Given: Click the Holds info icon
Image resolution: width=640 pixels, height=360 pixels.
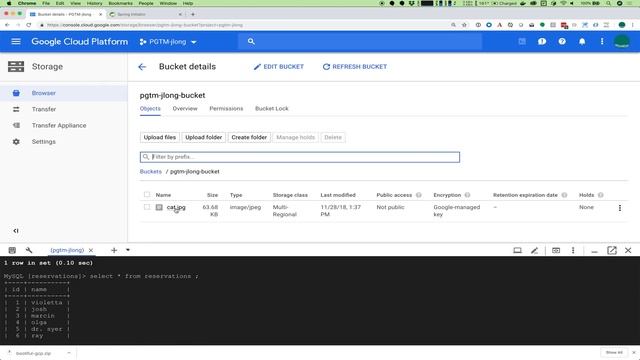Looking at the screenshot, I should point(600,195).
